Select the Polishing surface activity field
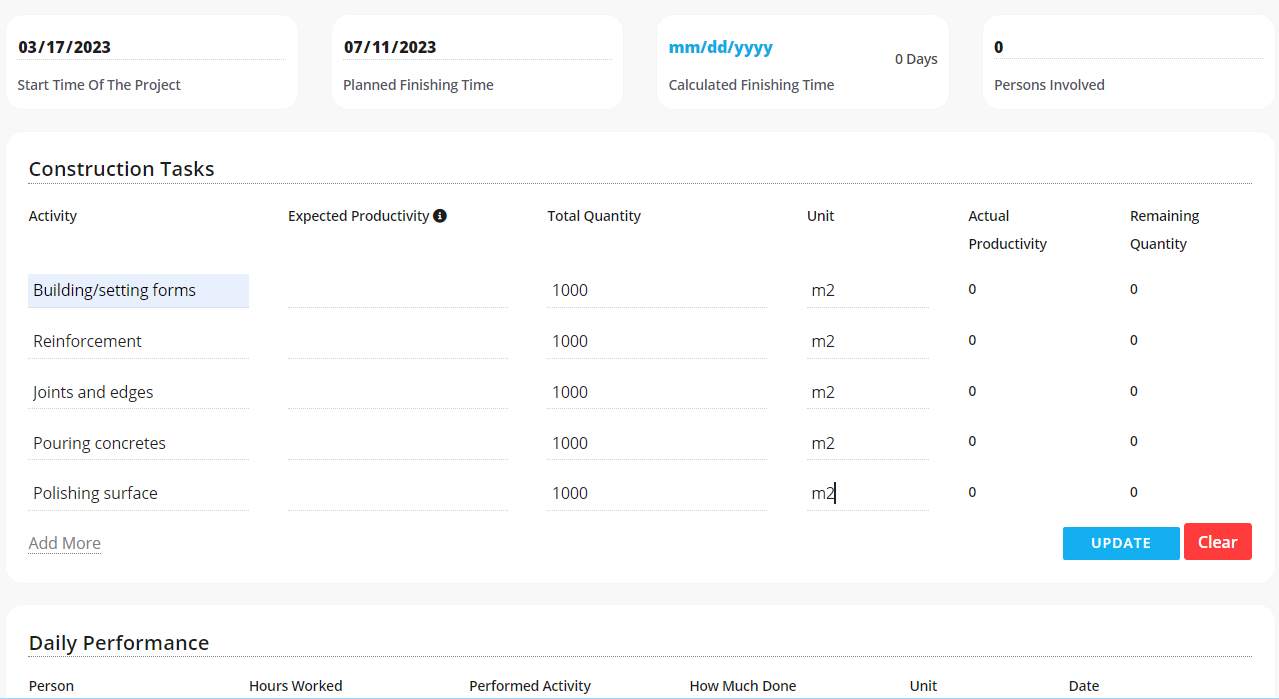Screen dimensions: 1279x699 pos(138,494)
